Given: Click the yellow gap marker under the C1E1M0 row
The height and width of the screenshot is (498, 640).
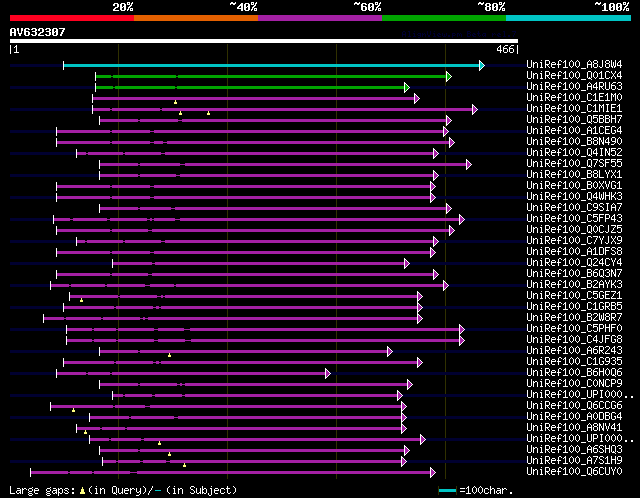Looking at the screenshot, I should pyautogui.click(x=176, y=102).
